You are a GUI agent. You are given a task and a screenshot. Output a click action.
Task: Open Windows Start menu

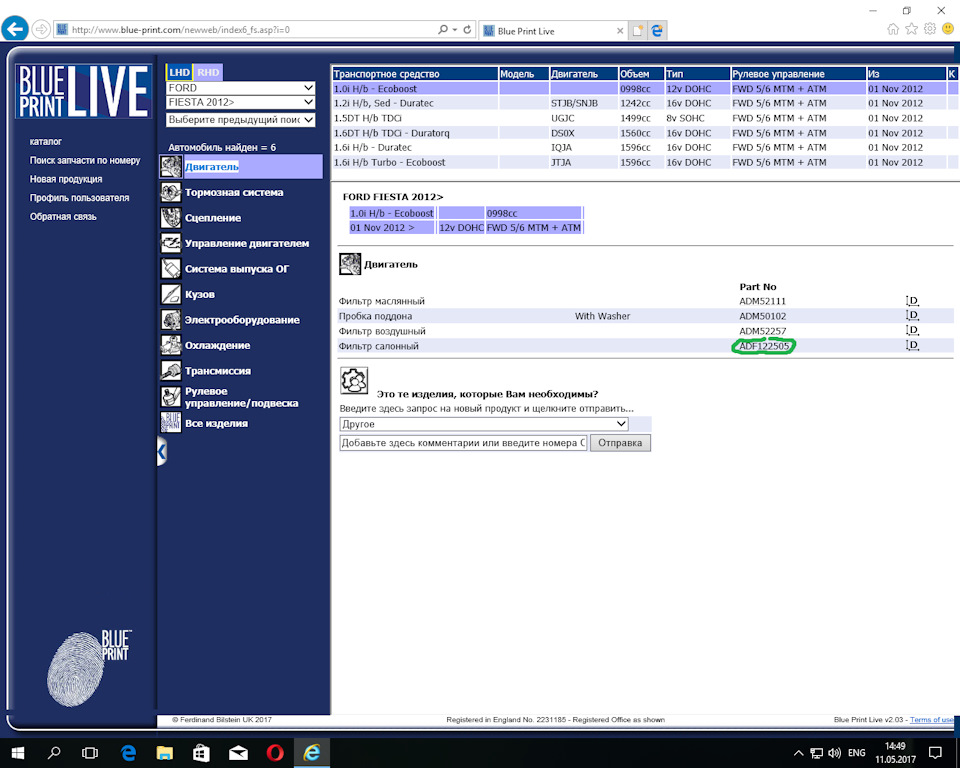(x=17, y=753)
